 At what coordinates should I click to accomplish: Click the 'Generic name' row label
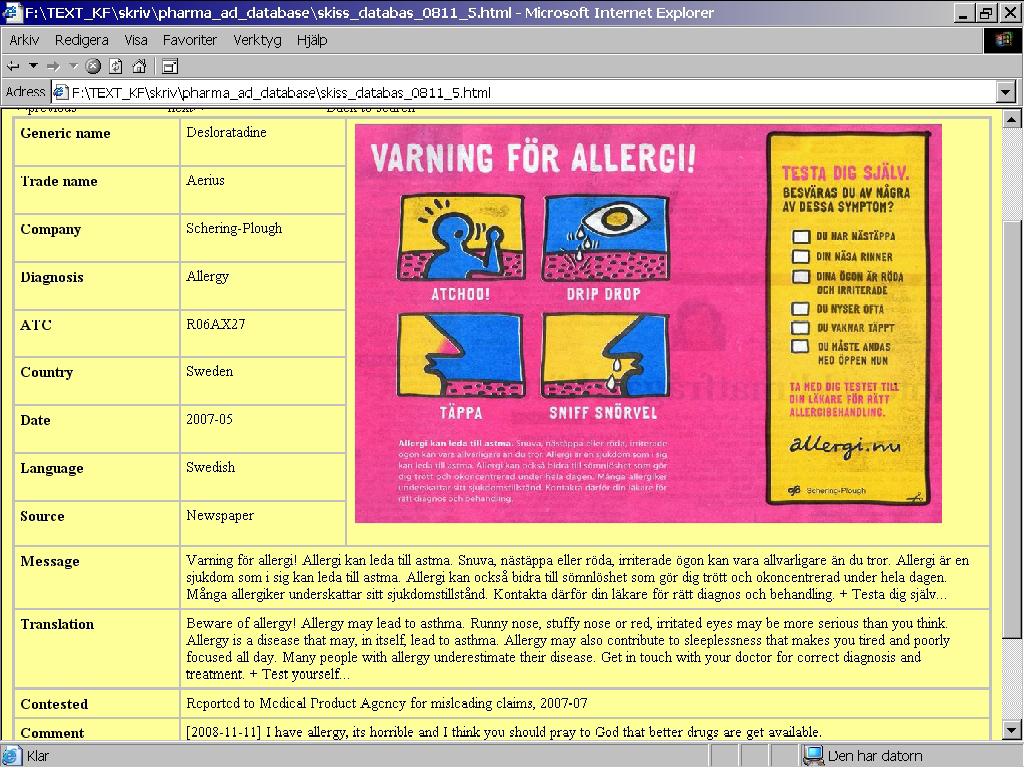click(65, 133)
